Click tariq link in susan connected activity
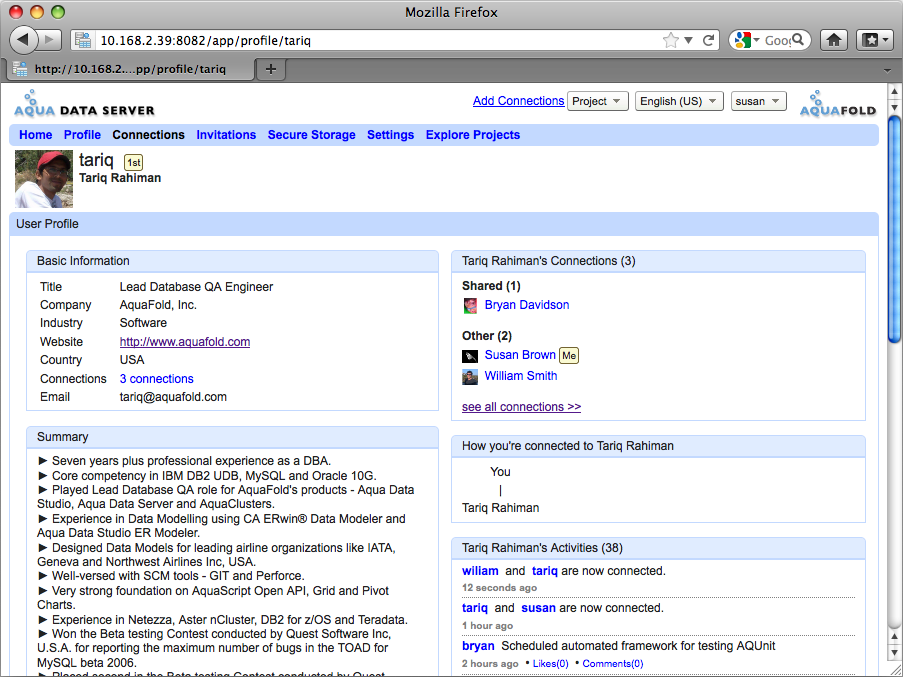This screenshot has height=677, width=903. (x=475, y=608)
